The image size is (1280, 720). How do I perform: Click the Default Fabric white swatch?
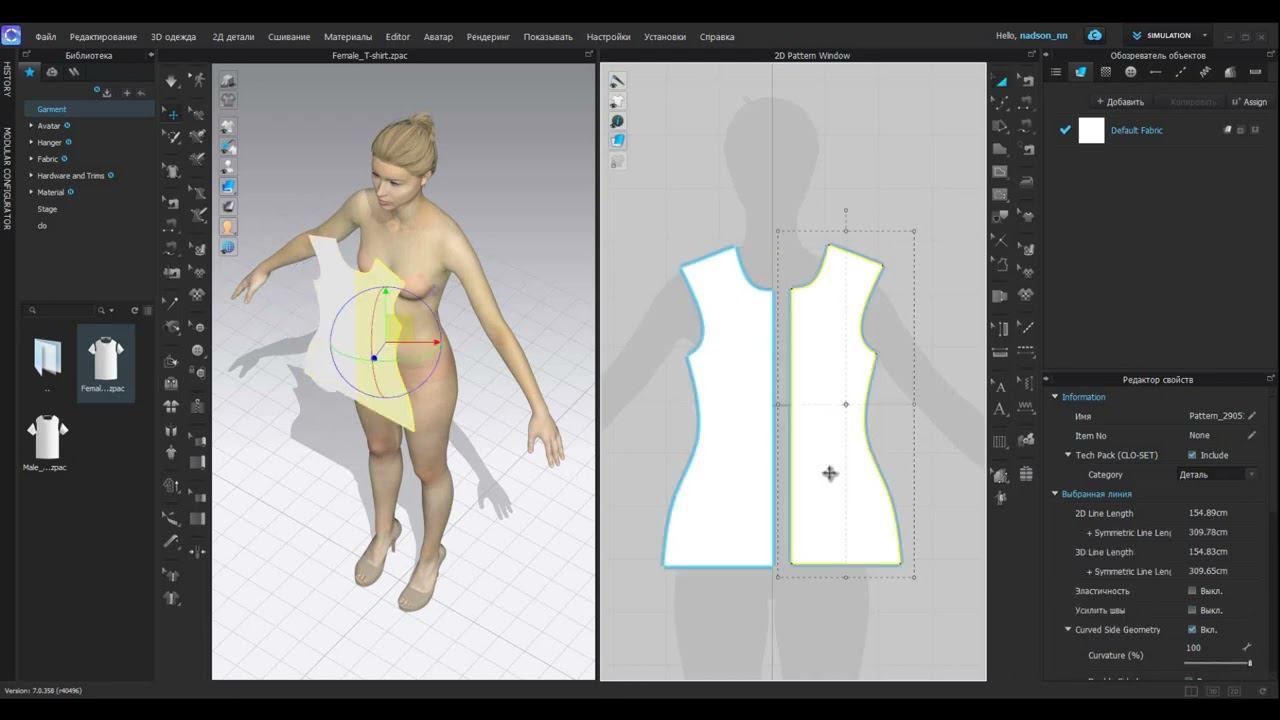1091,130
